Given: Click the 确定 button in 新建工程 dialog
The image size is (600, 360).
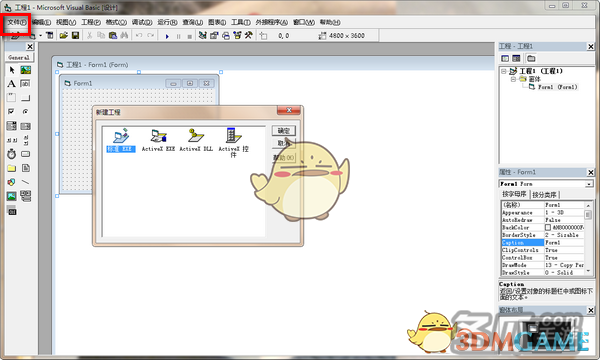Looking at the screenshot, I should coord(284,131).
